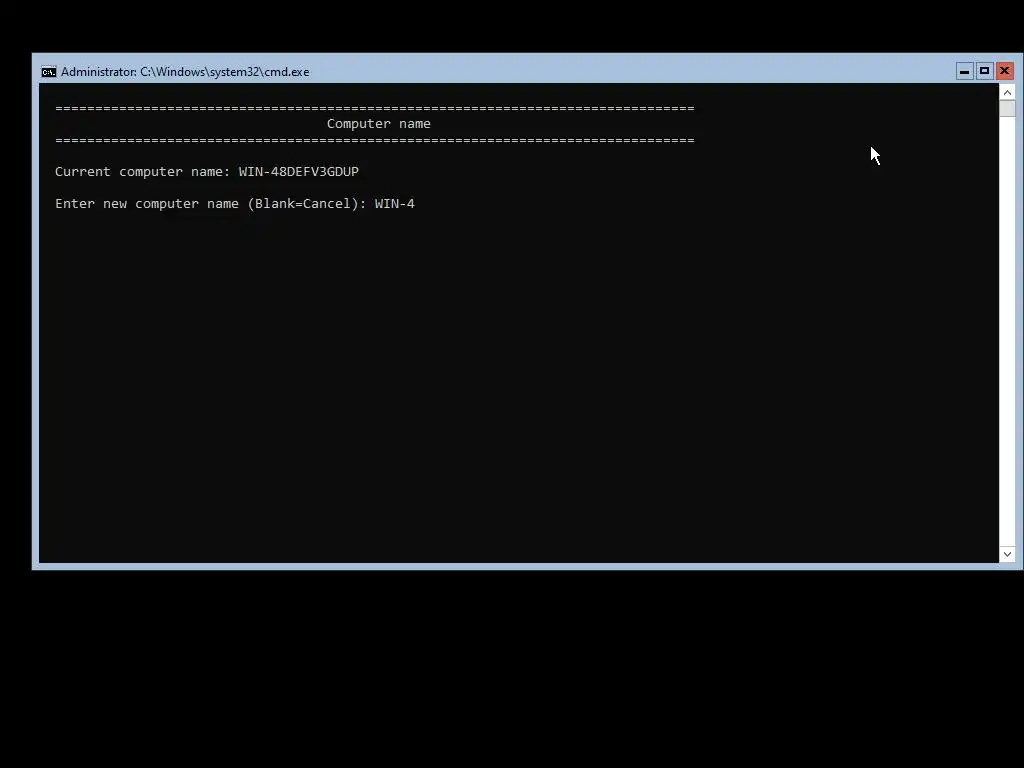Maximize the Administrator cmd.exe window
Screen dimensions: 1024x768
click(985, 71)
